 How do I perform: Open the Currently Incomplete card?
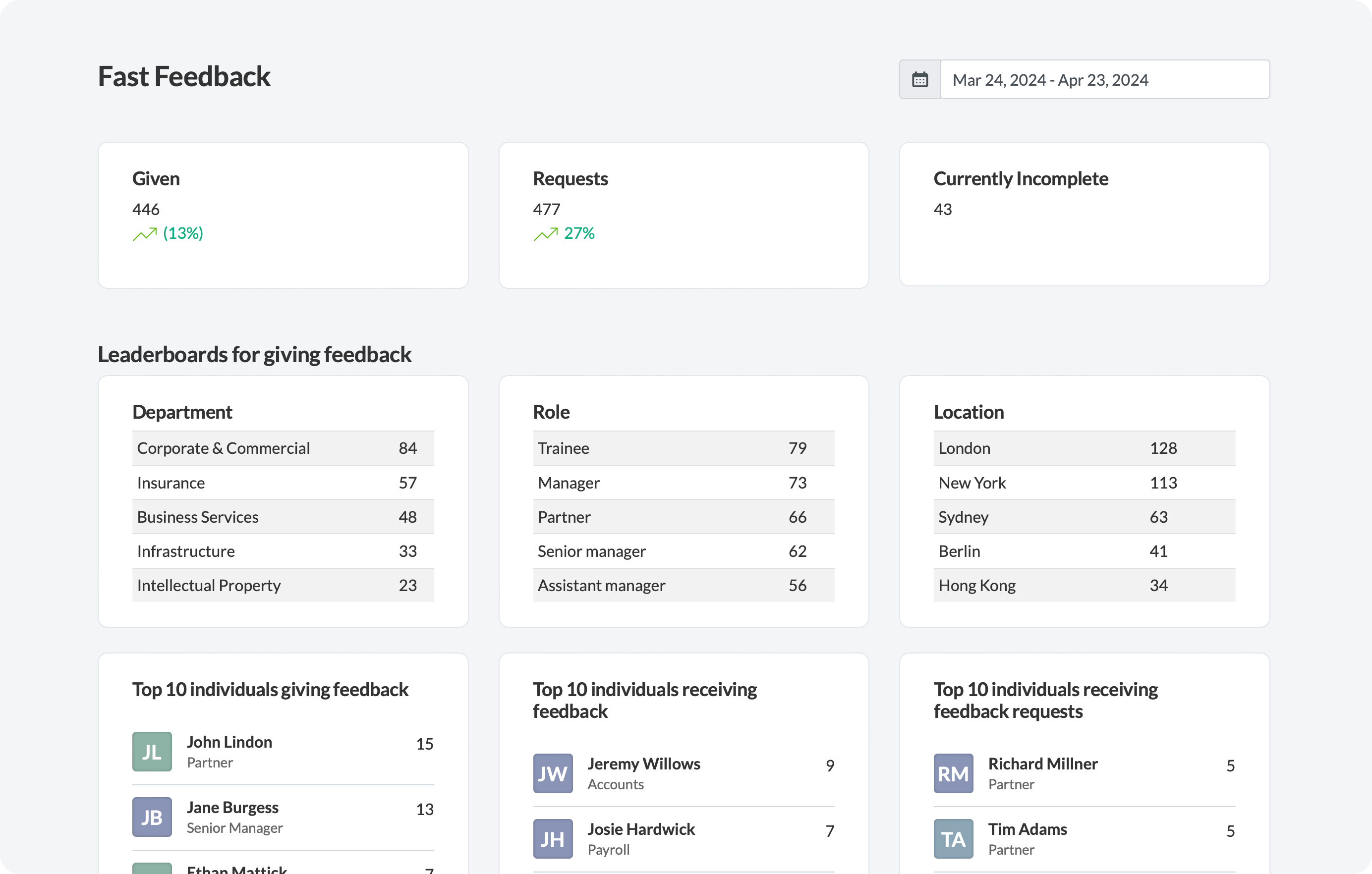click(x=1084, y=214)
